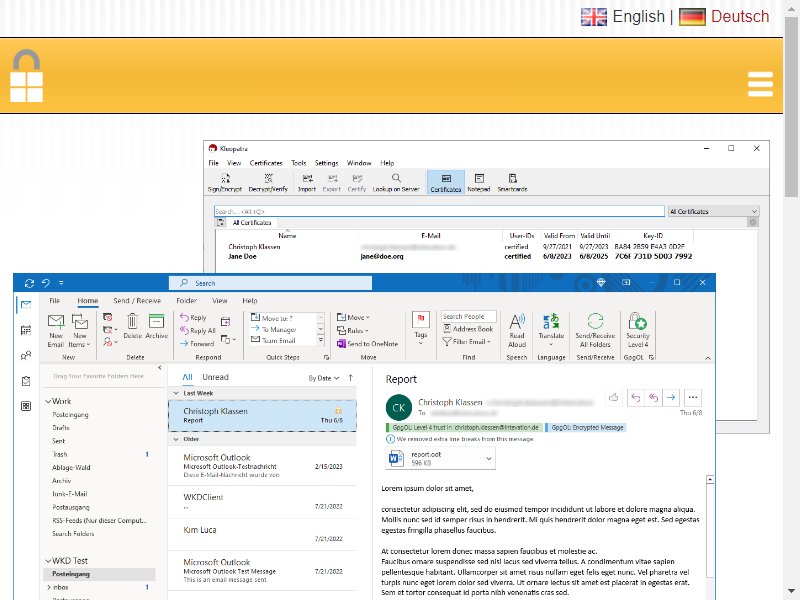
Task: Click the sync icon in Outlook title bar
Action: pos(29,283)
